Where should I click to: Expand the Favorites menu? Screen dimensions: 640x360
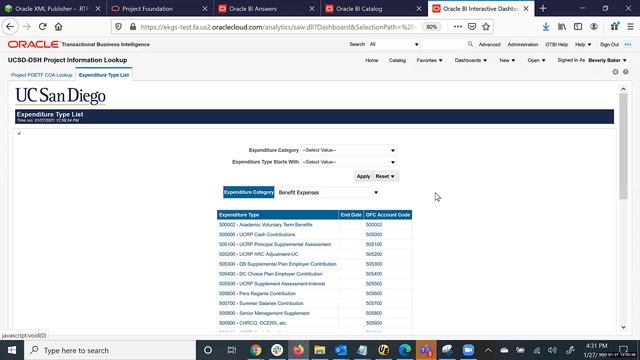tap(429, 60)
